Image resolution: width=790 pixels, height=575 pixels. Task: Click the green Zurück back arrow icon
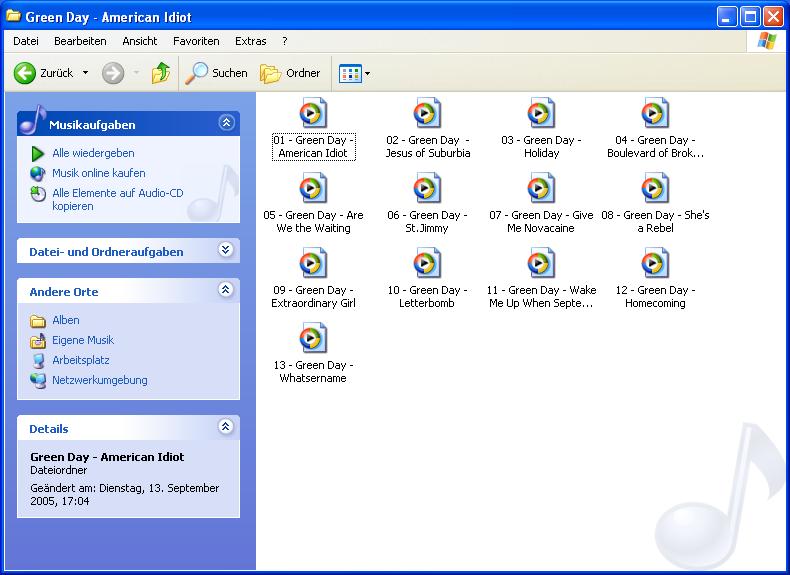click(24, 73)
